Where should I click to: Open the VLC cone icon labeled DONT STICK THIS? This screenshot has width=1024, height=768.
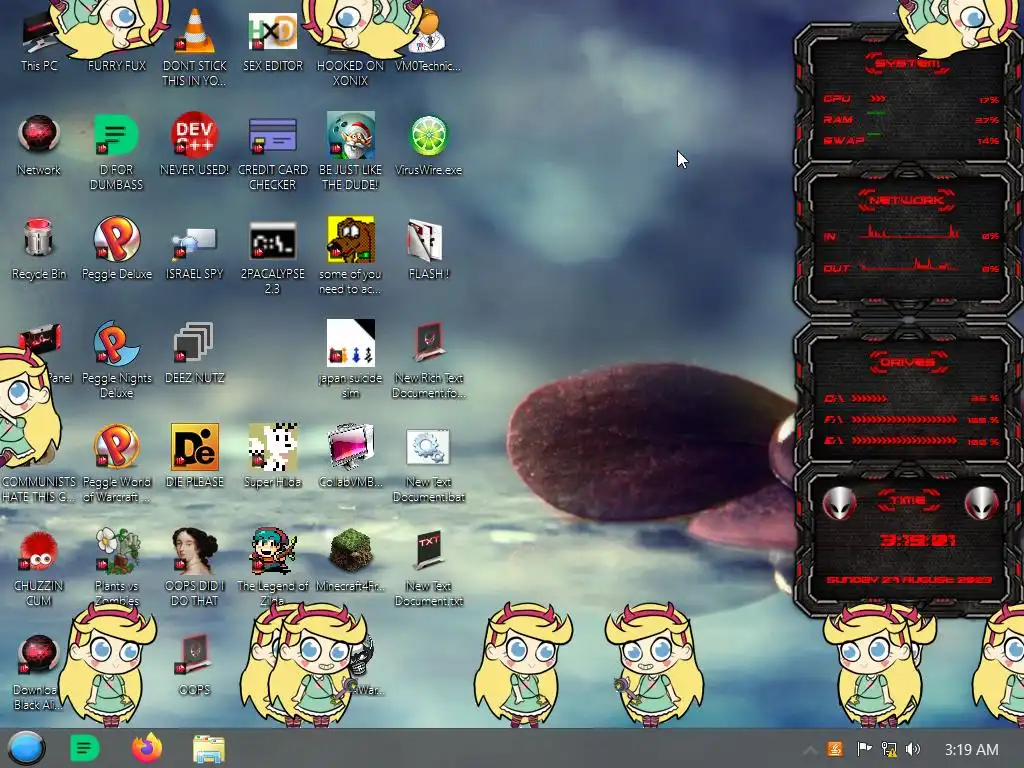[x=194, y=46]
